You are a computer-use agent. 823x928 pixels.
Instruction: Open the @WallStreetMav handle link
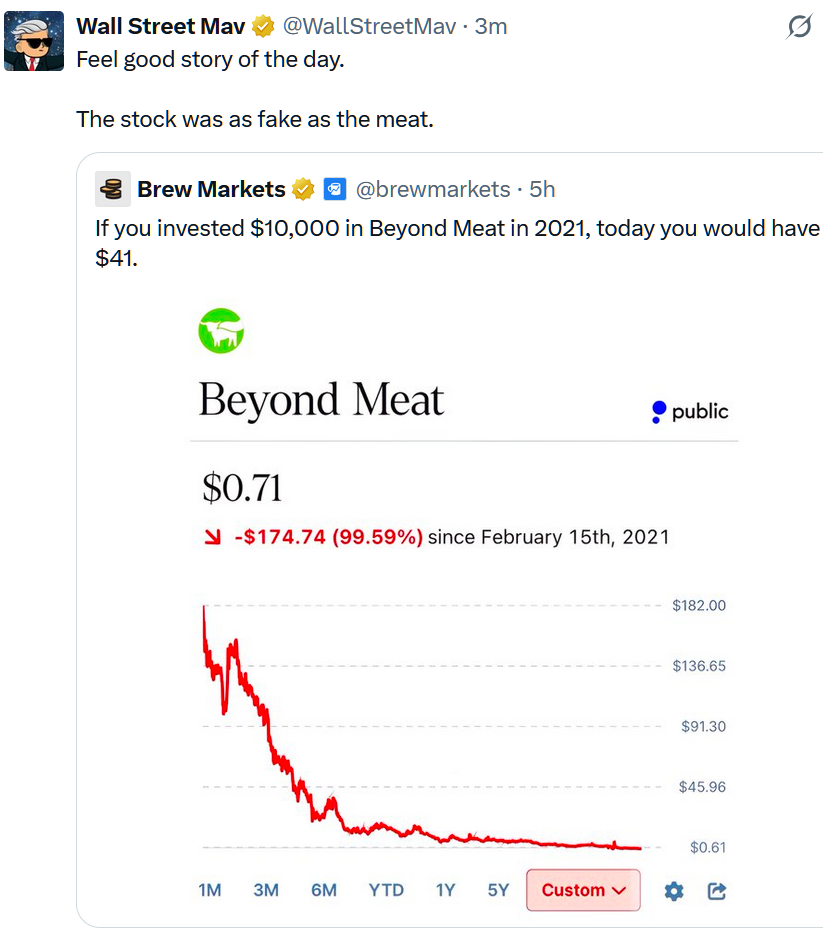370,26
